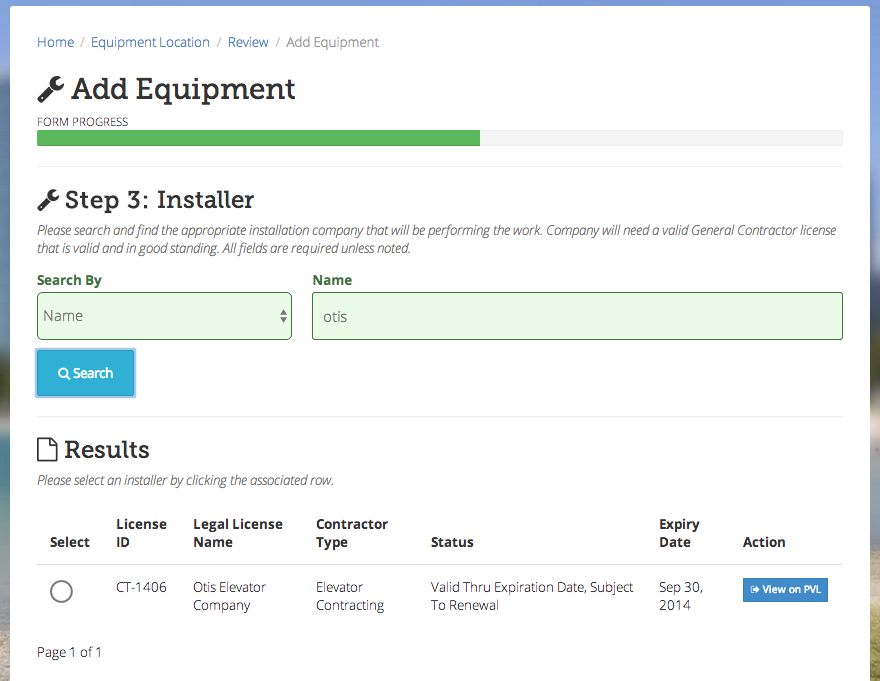This screenshot has height=681, width=880.
Task: Click the Action column header
Action: coord(764,542)
